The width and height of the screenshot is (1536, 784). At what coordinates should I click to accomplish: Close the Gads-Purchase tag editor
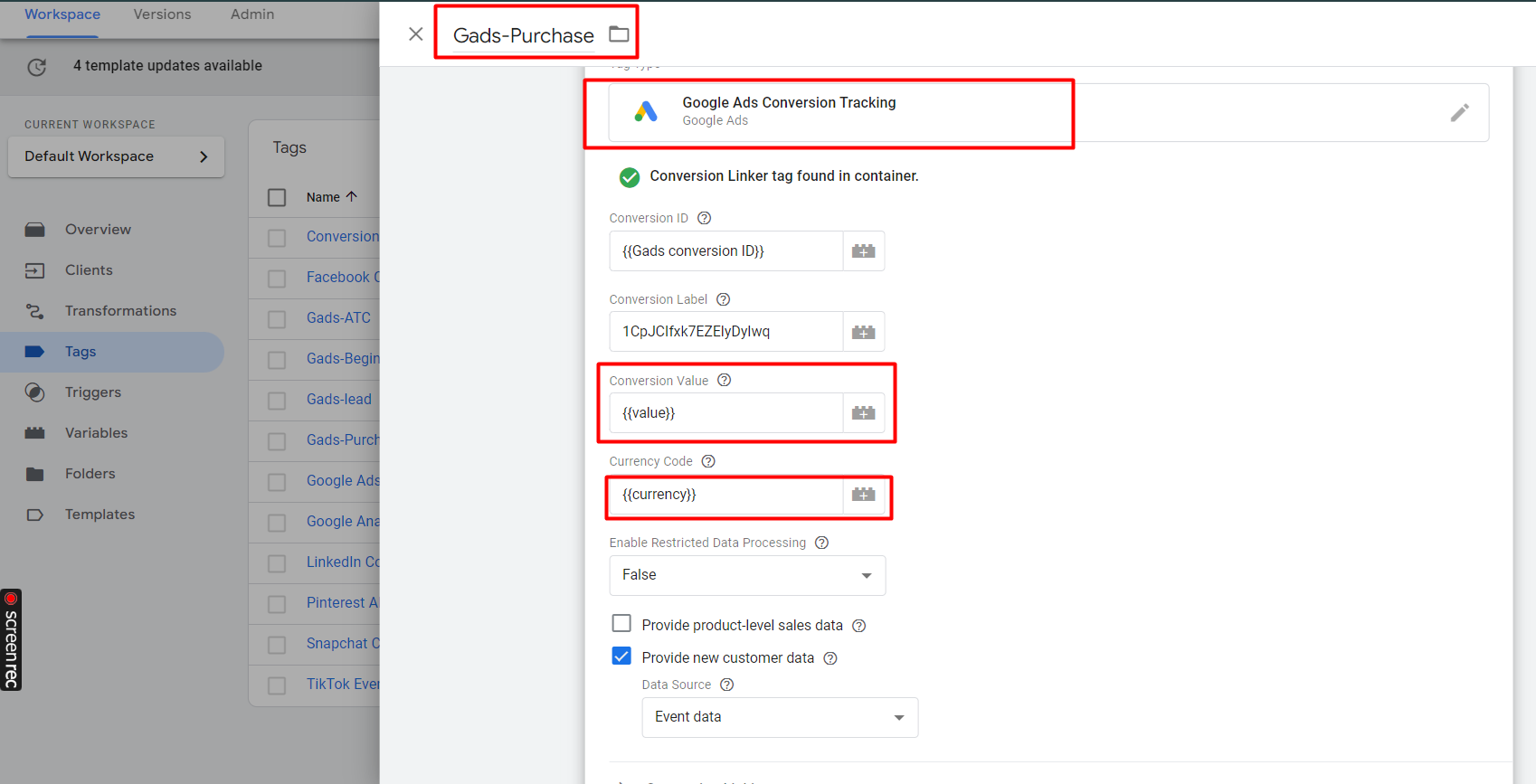pyautogui.click(x=416, y=34)
